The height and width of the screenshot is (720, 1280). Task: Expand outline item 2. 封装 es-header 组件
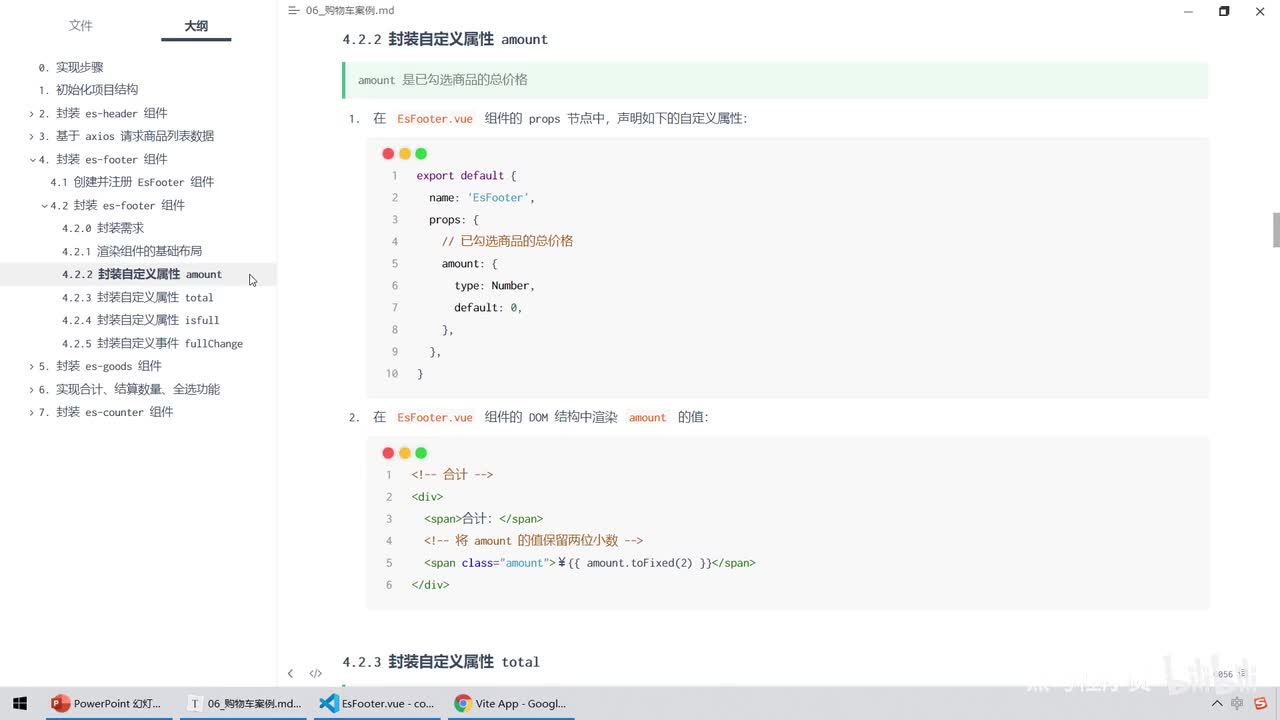click(31, 114)
